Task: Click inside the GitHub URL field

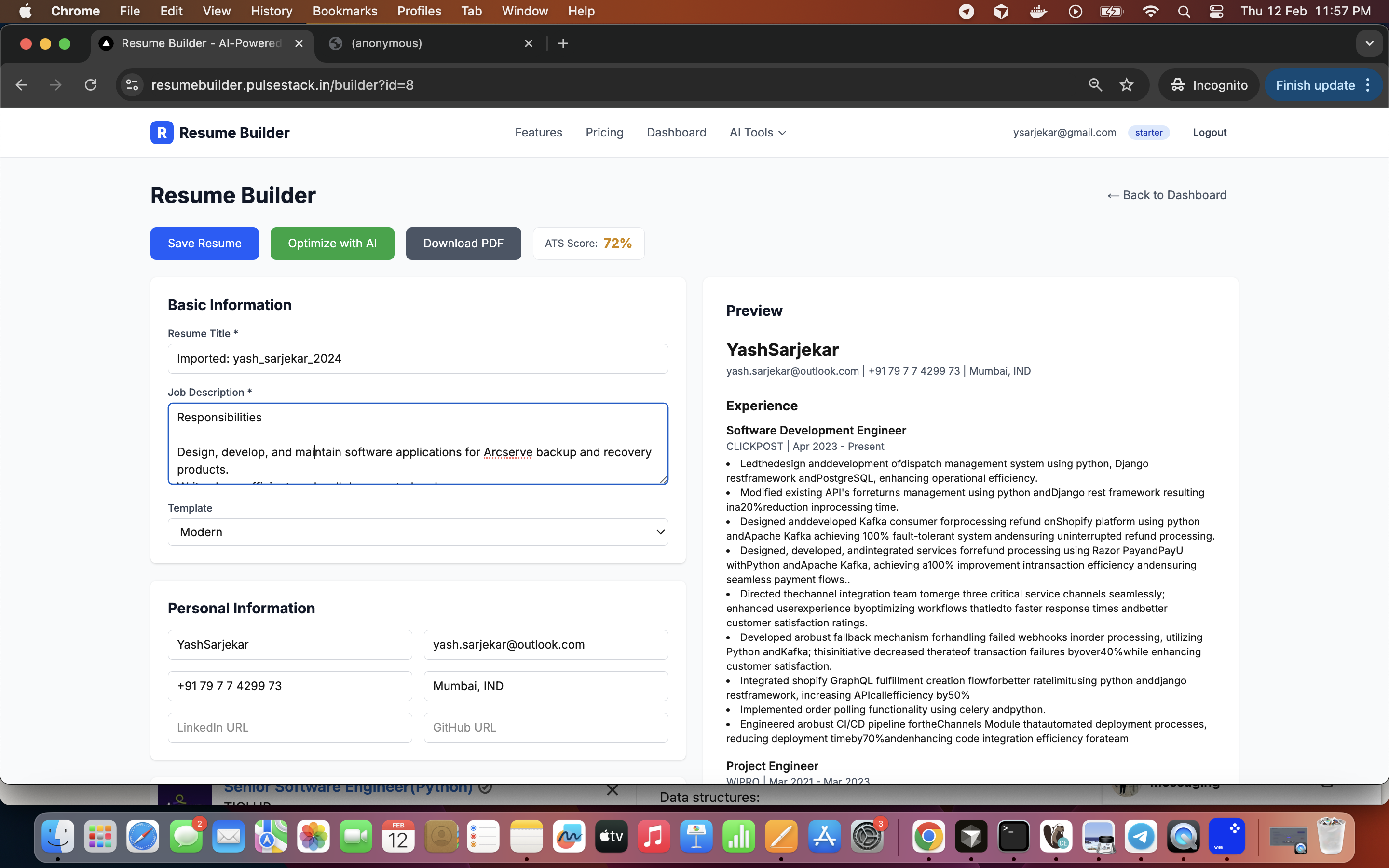Action: click(545, 727)
